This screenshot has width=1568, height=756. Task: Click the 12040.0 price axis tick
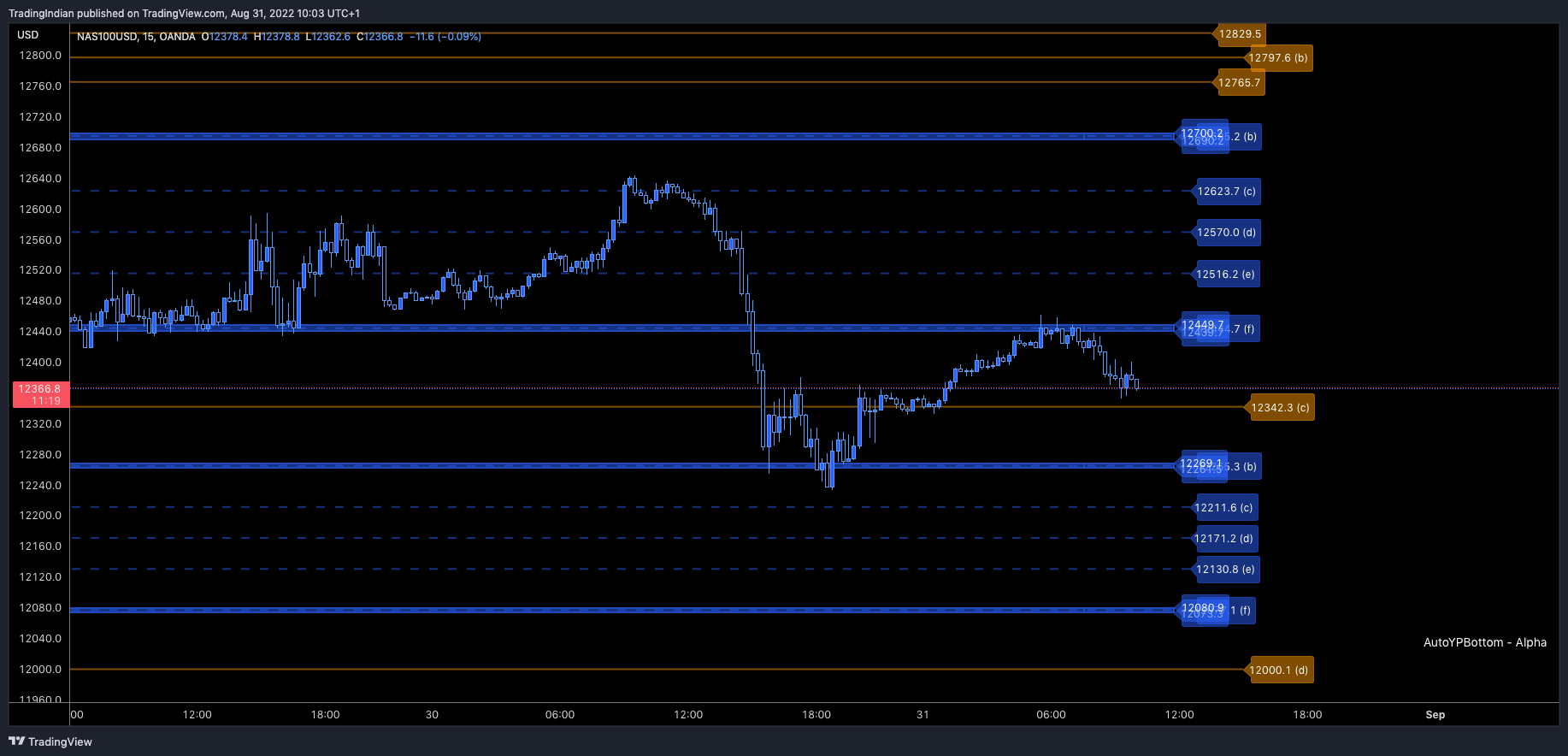[x=40, y=639]
